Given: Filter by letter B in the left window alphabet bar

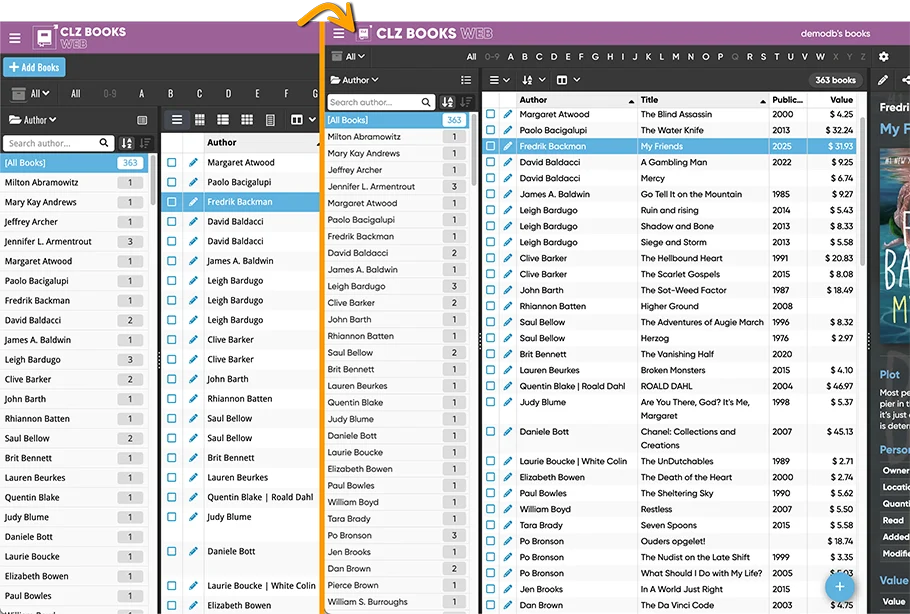Looking at the screenshot, I should 171,93.
